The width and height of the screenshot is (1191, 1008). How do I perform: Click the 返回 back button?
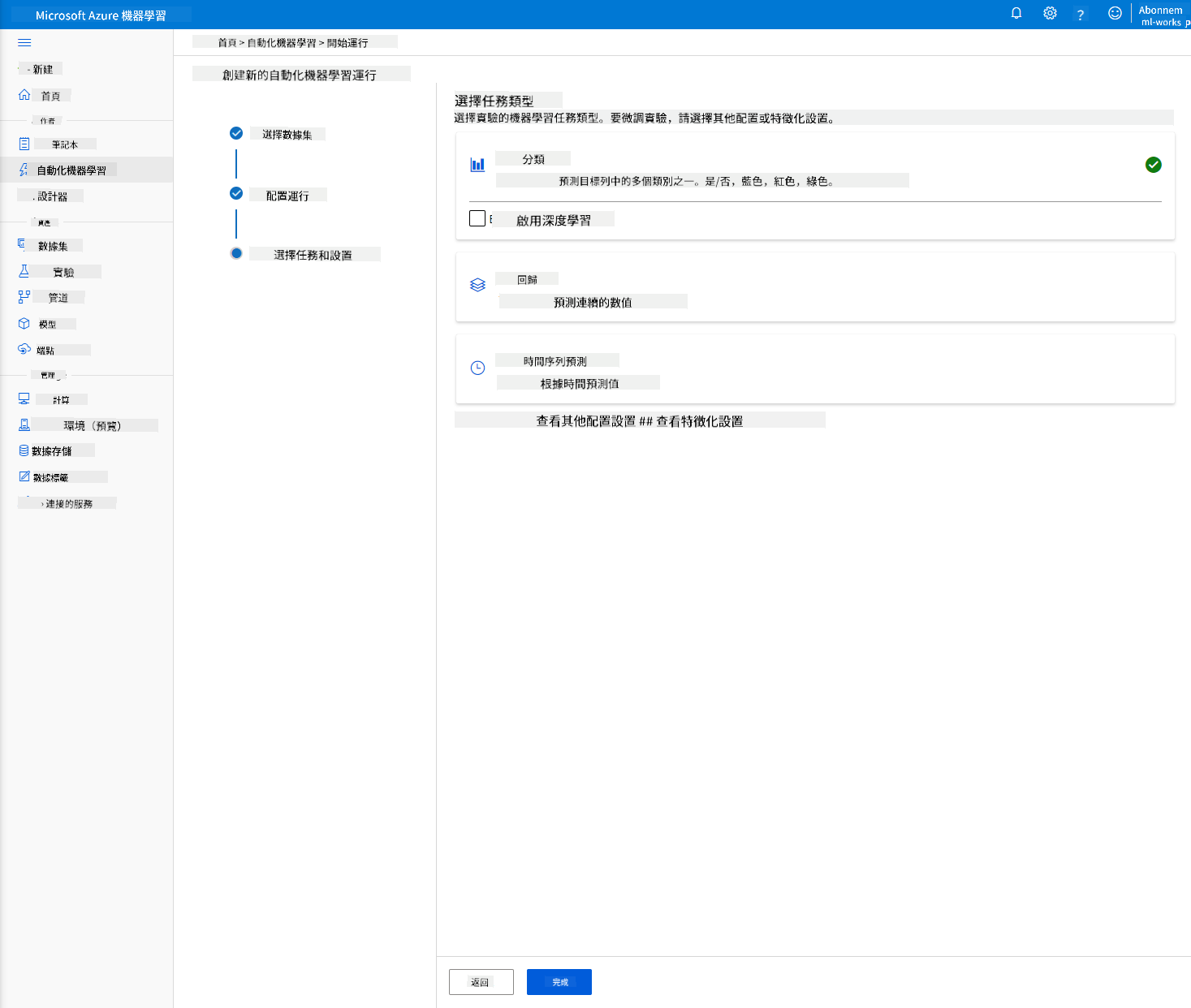(481, 982)
